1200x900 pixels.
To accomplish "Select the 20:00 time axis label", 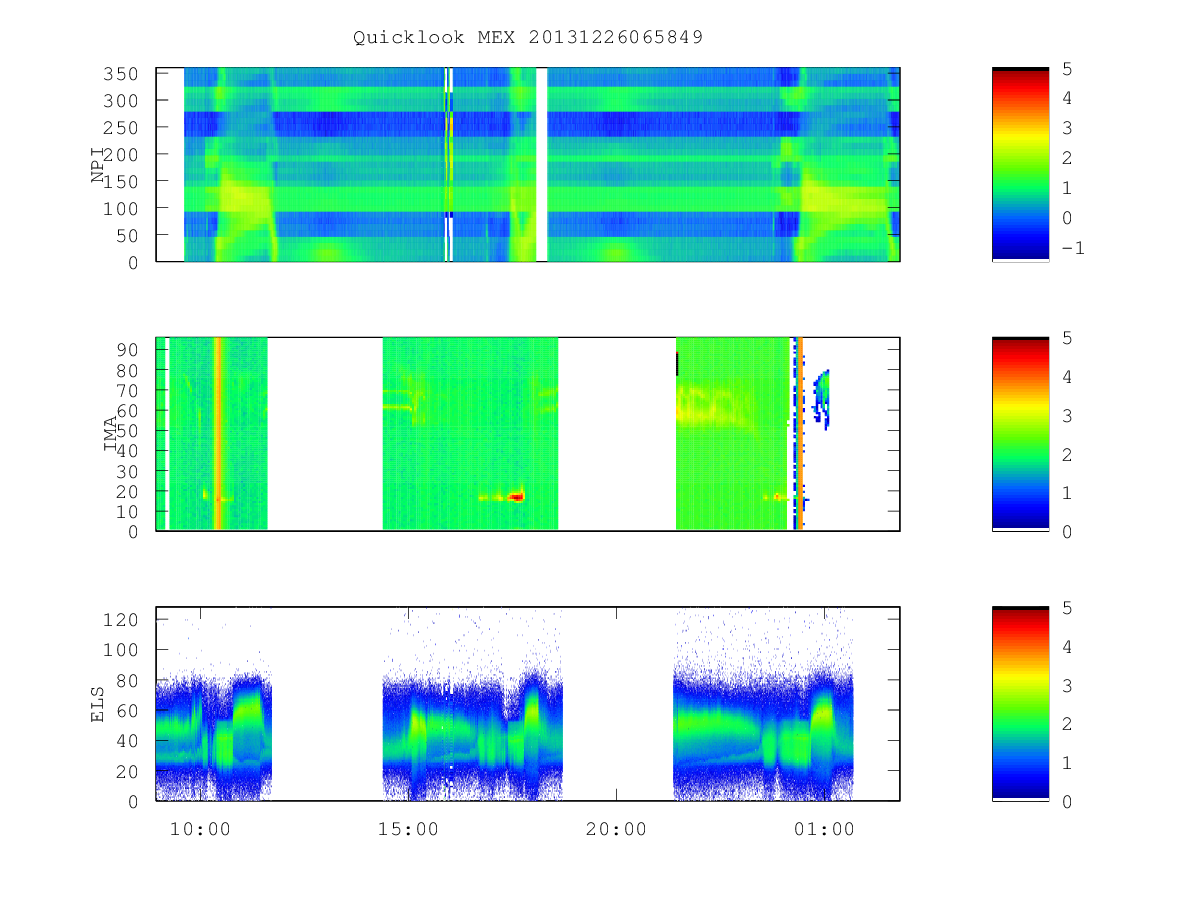I will (x=616, y=829).
